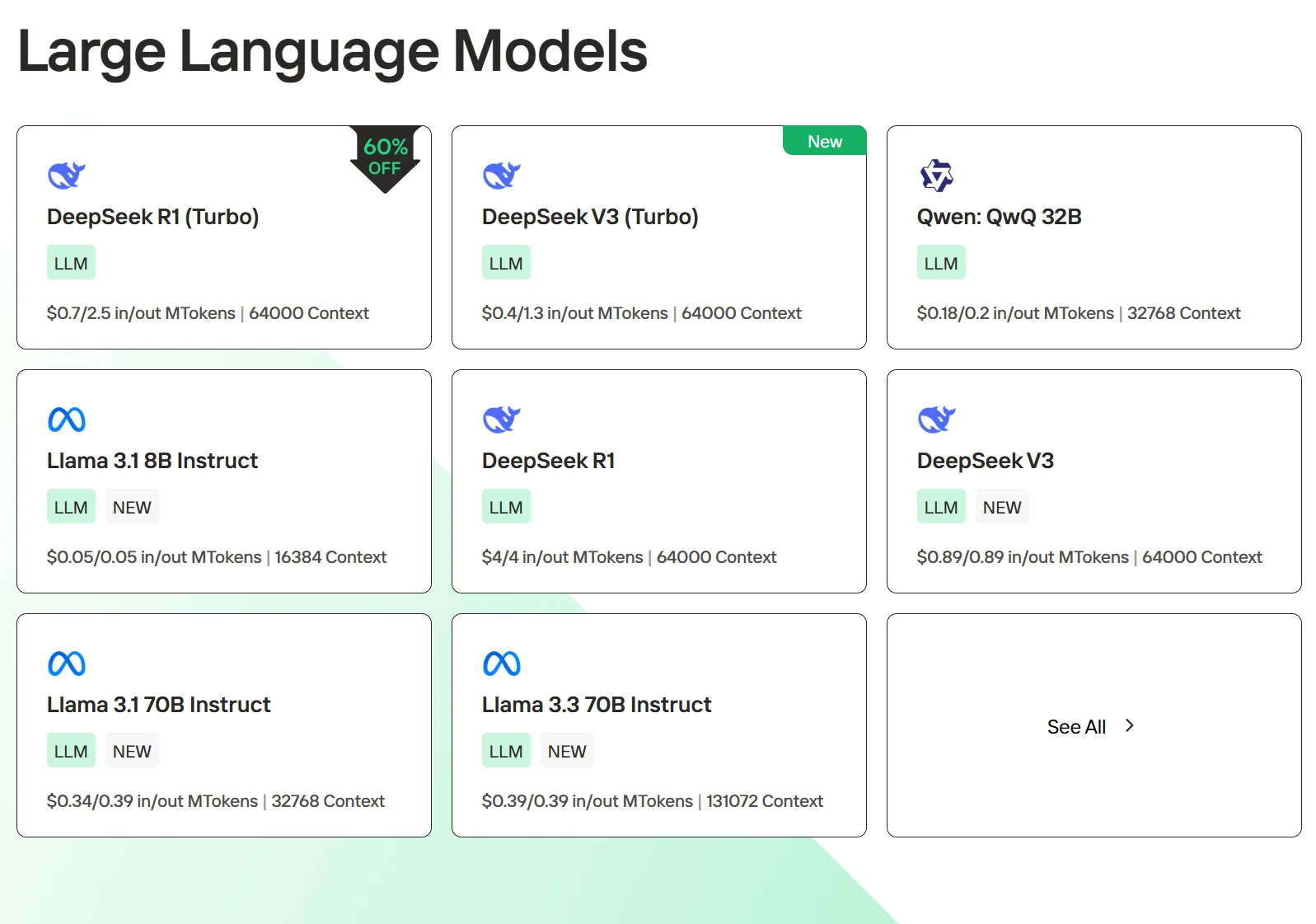Screen dimensions: 1316x924
Task: Click the $0.39/0.39 in/out MTokens pricing text
Action: tap(588, 801)
